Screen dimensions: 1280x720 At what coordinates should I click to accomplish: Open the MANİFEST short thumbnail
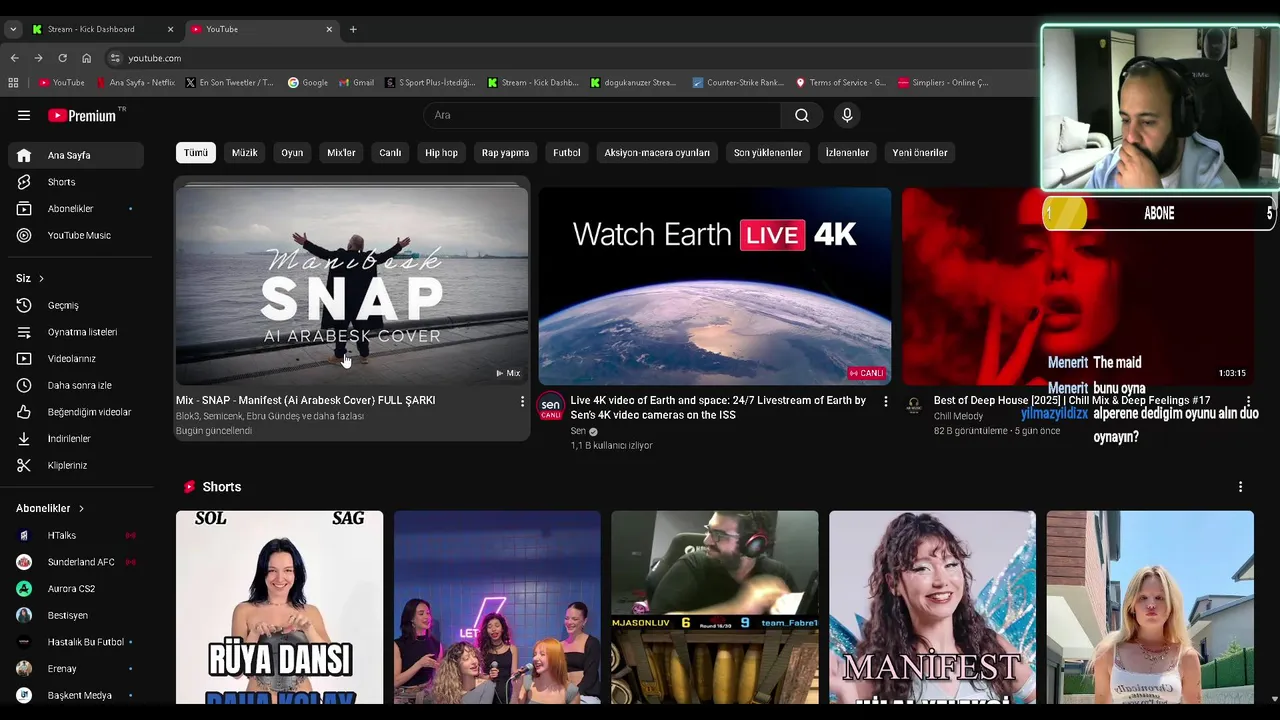coord(932,608)
